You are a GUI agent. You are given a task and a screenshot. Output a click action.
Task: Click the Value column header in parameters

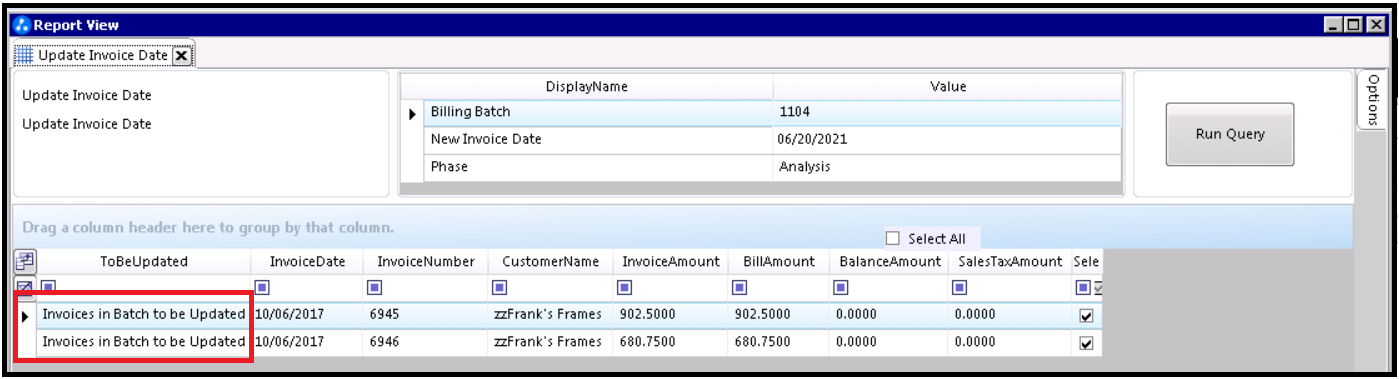tap(947, 87)
